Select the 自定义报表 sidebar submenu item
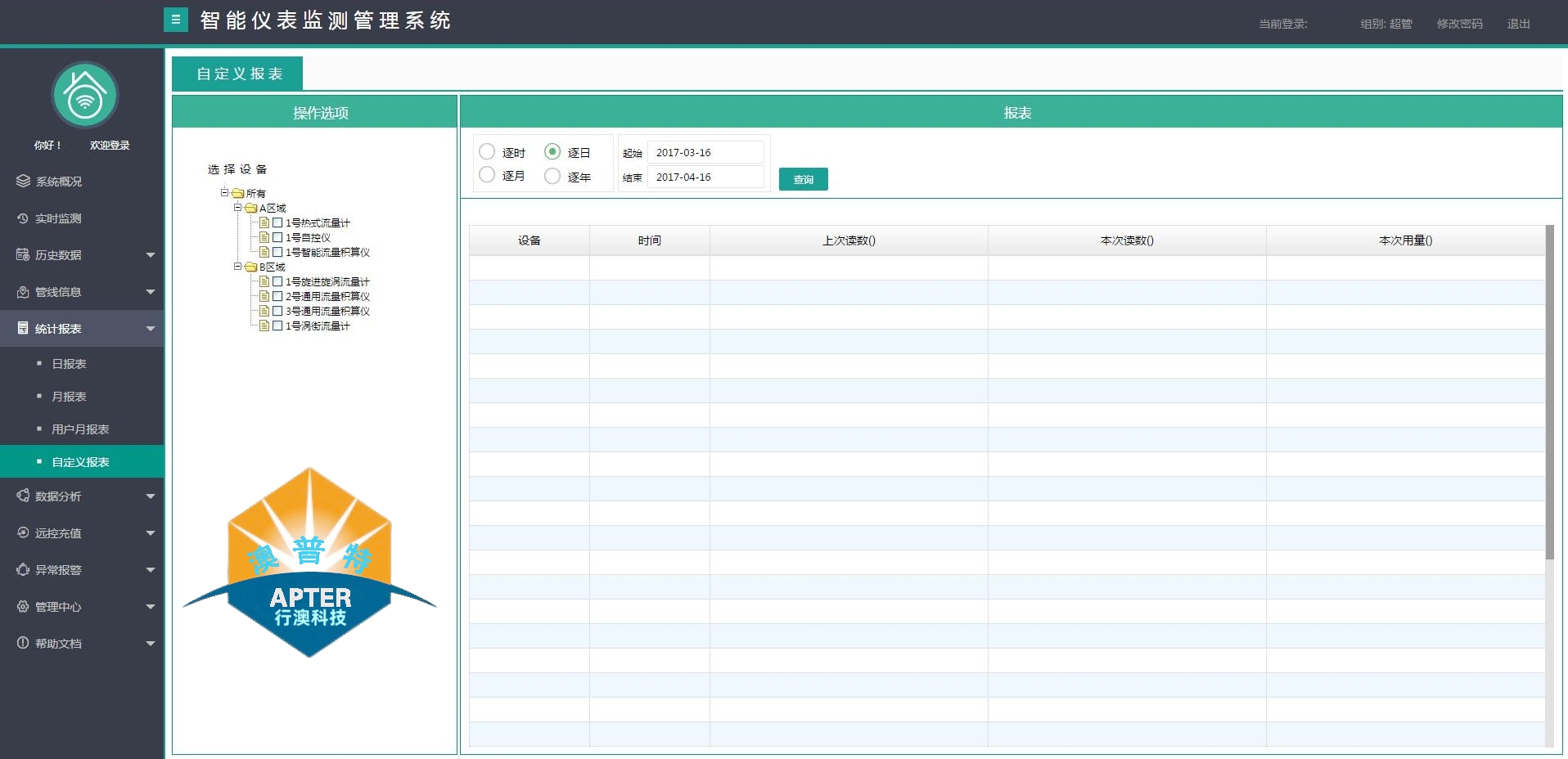 82,461
